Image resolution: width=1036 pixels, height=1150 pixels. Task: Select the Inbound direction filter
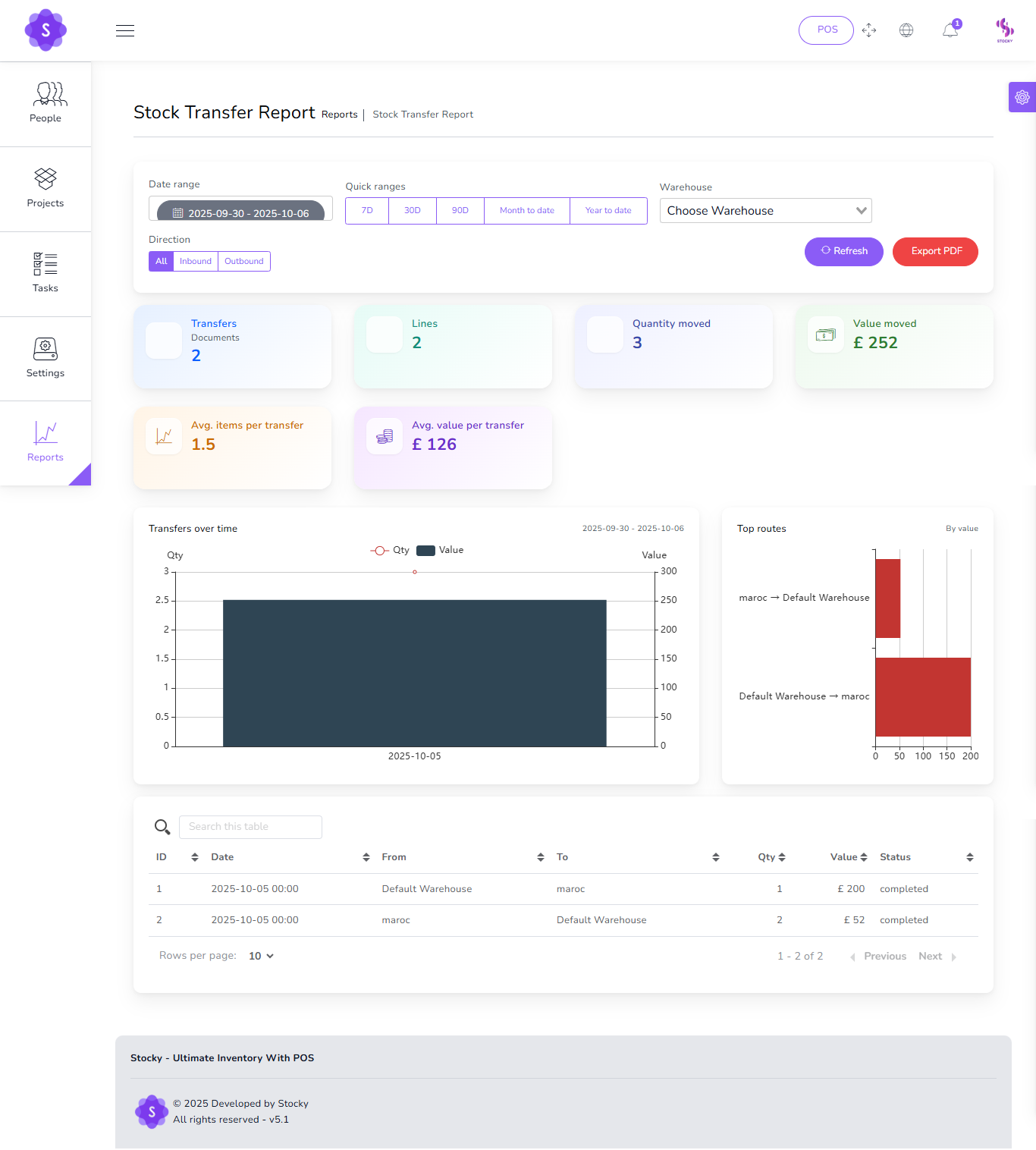pyautogui.click(x=196, y=261)
